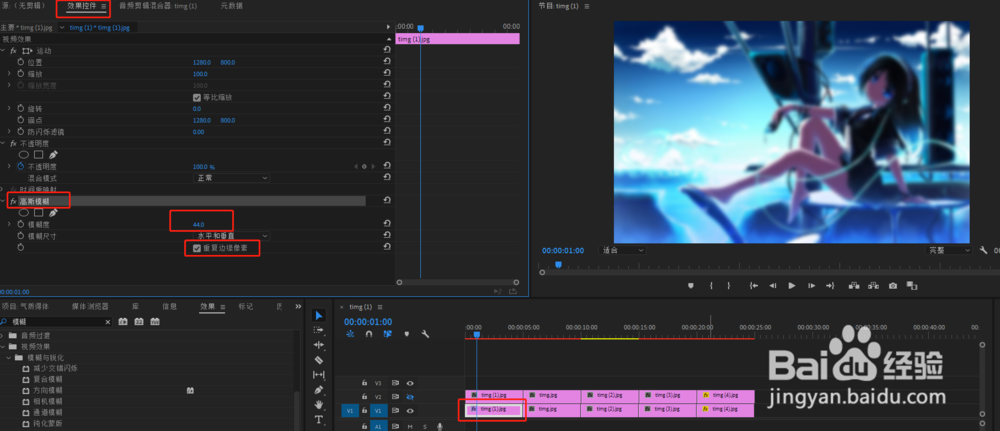This screenshot has width=1000, height=431.
Task: Toggle animation stopwatch for 位置
Action: [20, 62]
